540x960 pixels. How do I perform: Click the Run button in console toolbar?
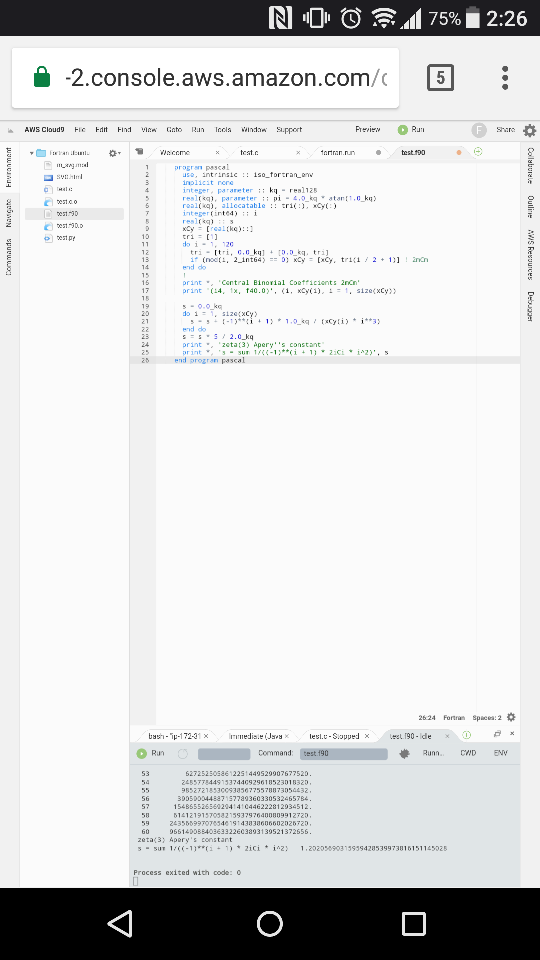151,754
